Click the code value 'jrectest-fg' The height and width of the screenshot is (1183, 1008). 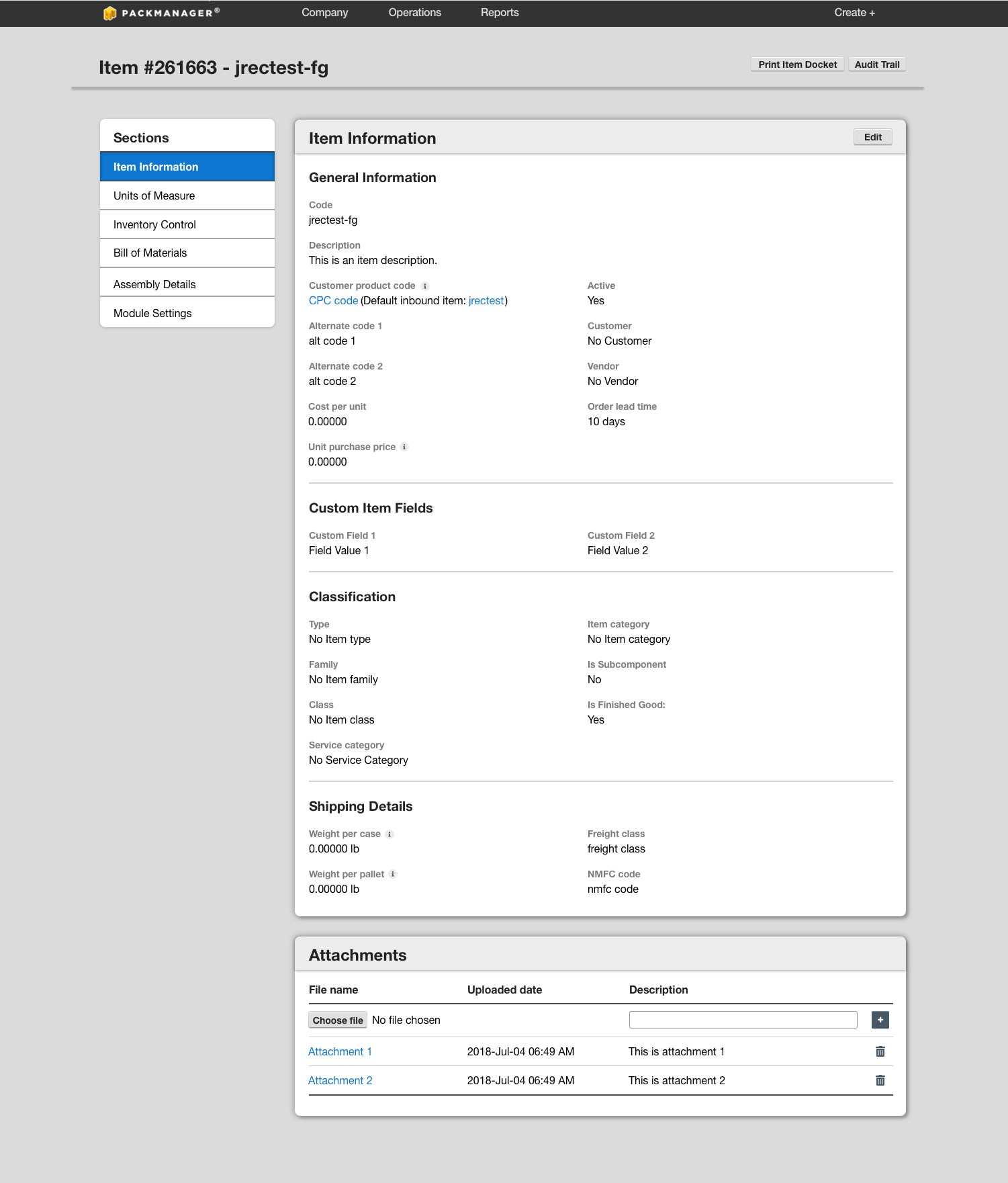[333, 220]
